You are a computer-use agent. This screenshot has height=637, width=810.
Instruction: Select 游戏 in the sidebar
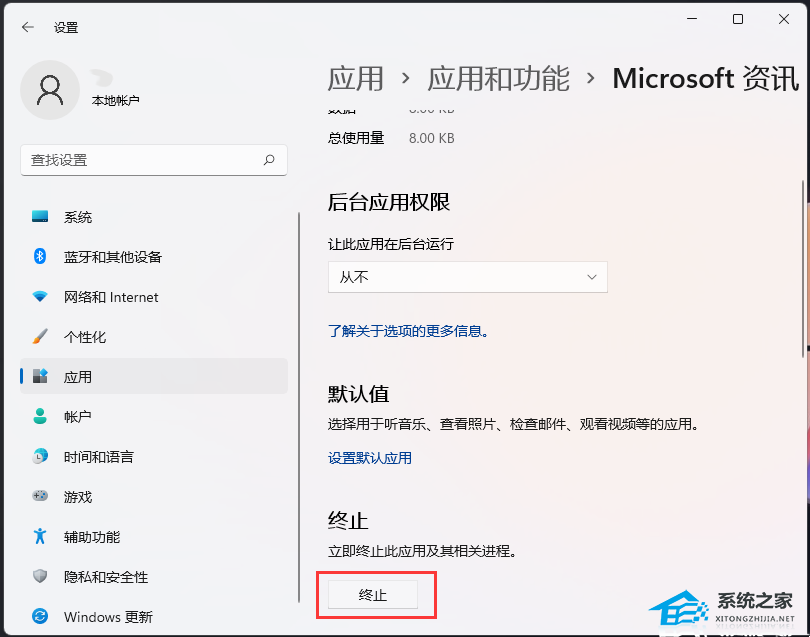point(154,496)
